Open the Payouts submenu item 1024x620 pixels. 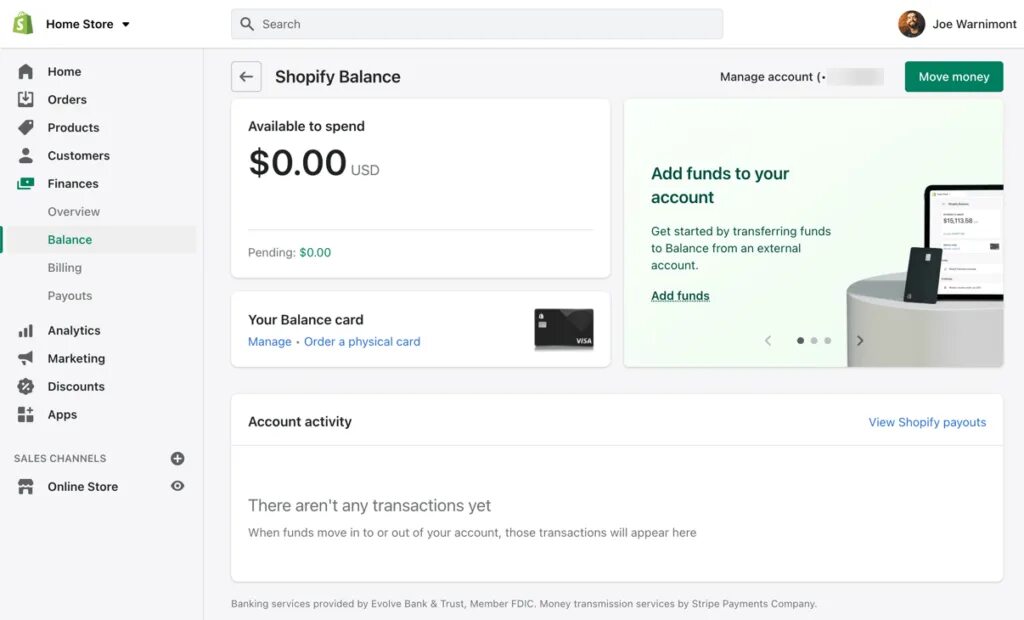click(x=70, y=296)
